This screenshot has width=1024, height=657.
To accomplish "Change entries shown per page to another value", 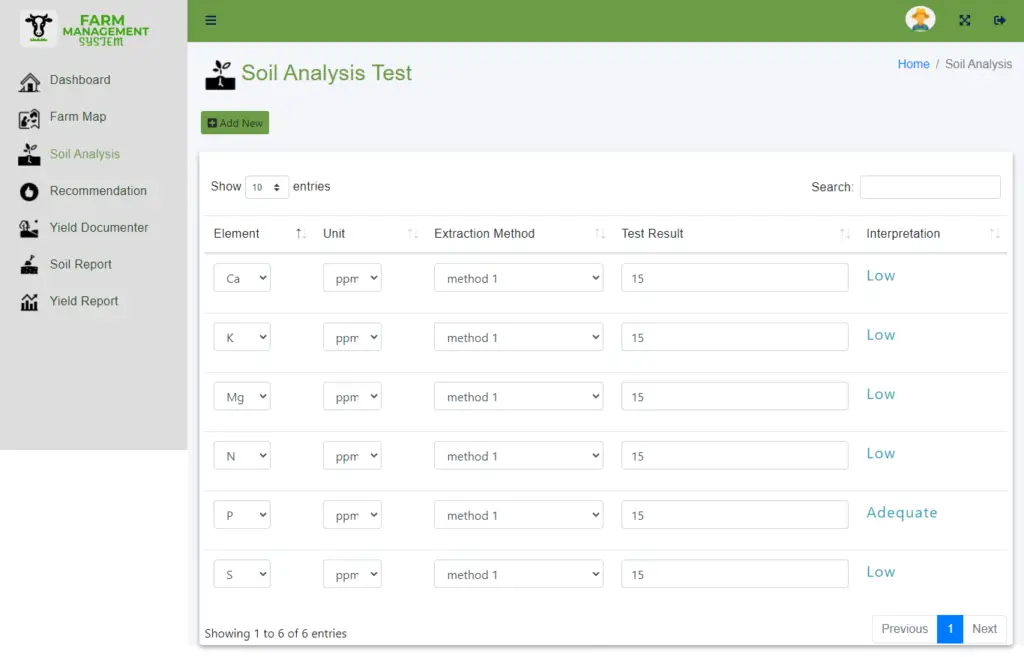I will click(267, 186).
